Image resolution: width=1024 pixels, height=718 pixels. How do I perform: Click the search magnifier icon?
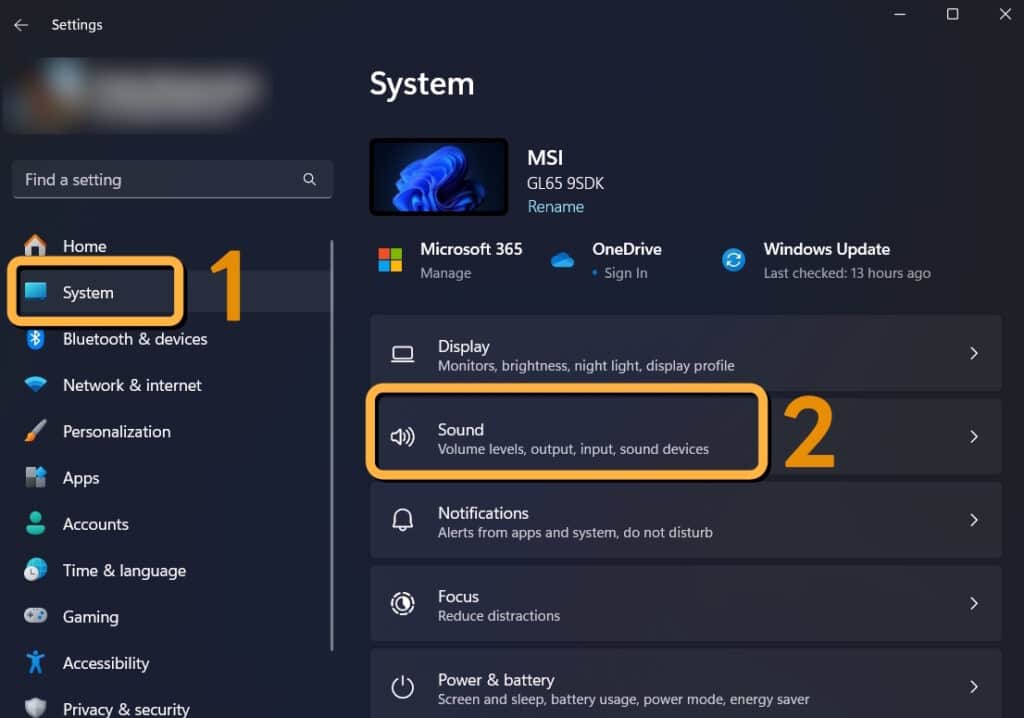310,179
